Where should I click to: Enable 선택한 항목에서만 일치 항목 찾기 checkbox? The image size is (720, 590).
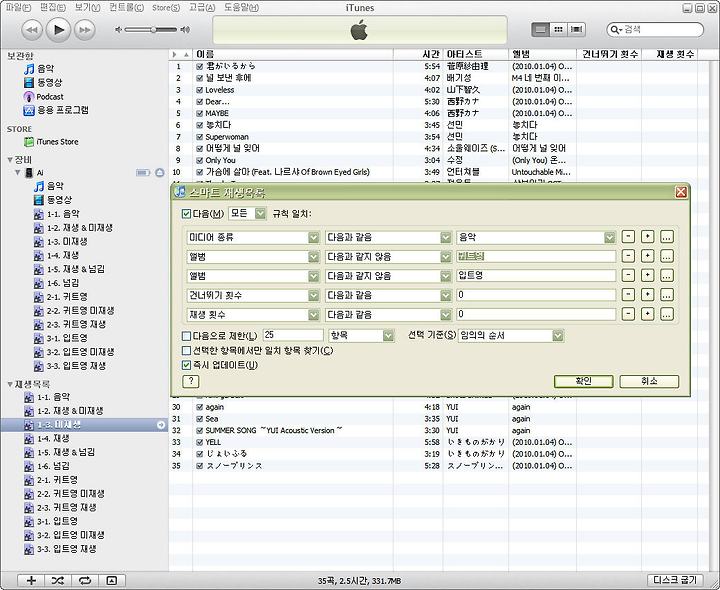(186, 351)
